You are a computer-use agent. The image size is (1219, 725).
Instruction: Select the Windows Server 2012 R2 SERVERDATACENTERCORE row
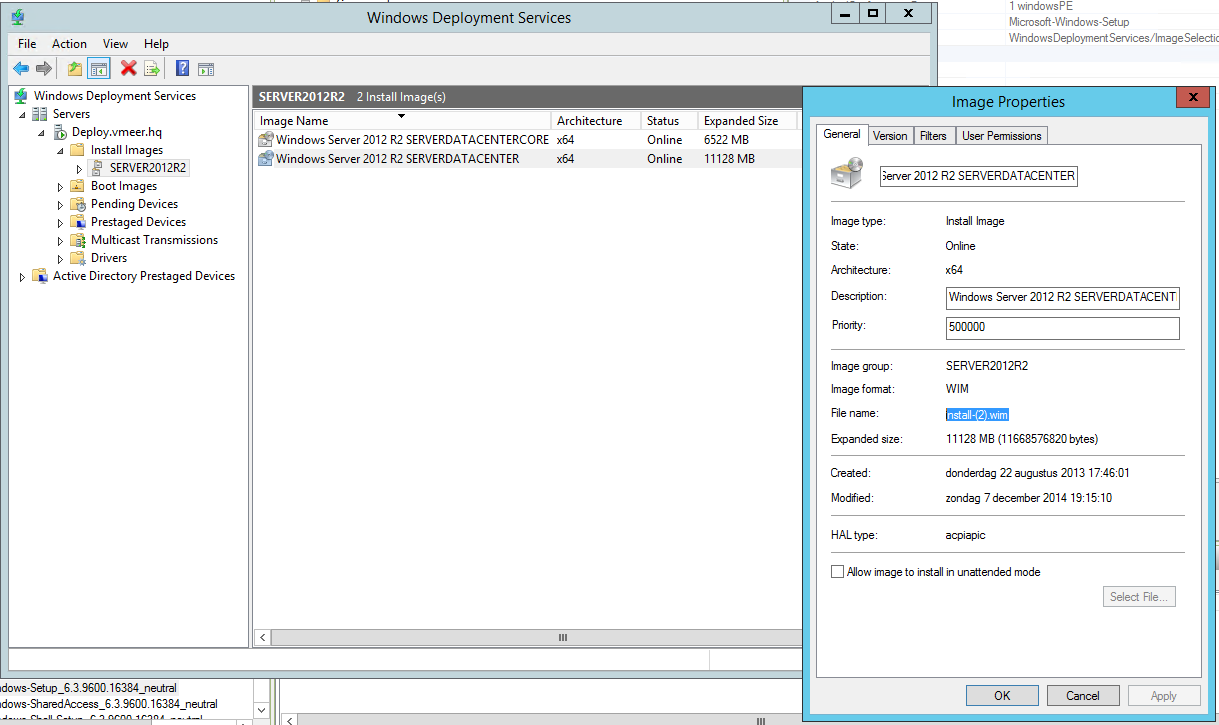[x=526, y=140]
